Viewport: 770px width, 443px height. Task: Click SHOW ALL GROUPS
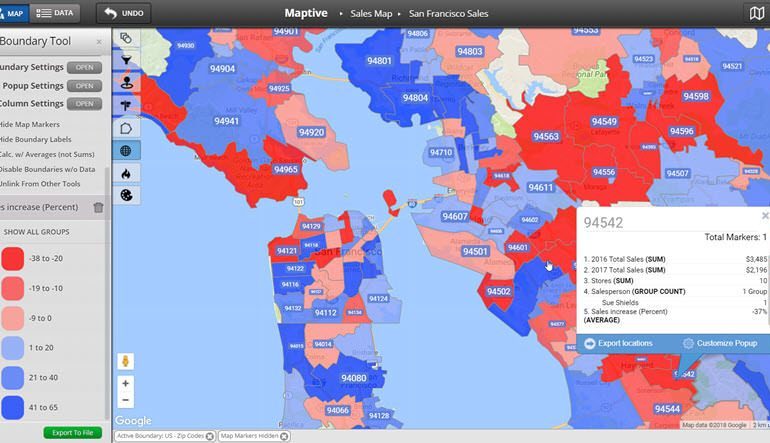pos(36,232)
